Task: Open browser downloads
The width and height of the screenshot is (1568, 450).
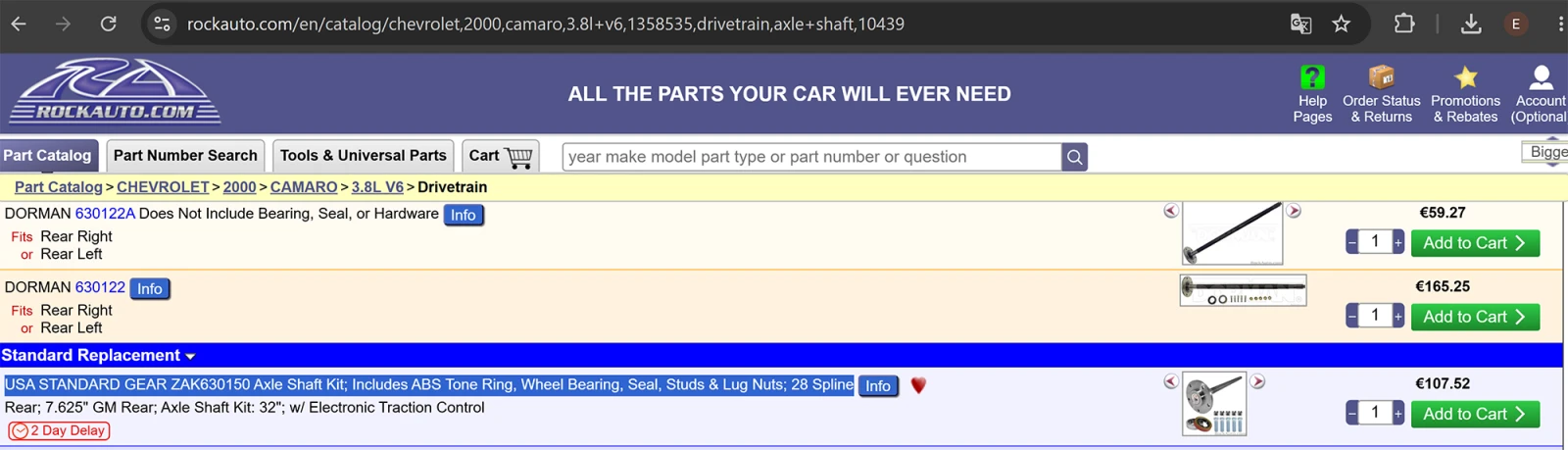Action: (x=1471, y=24)
